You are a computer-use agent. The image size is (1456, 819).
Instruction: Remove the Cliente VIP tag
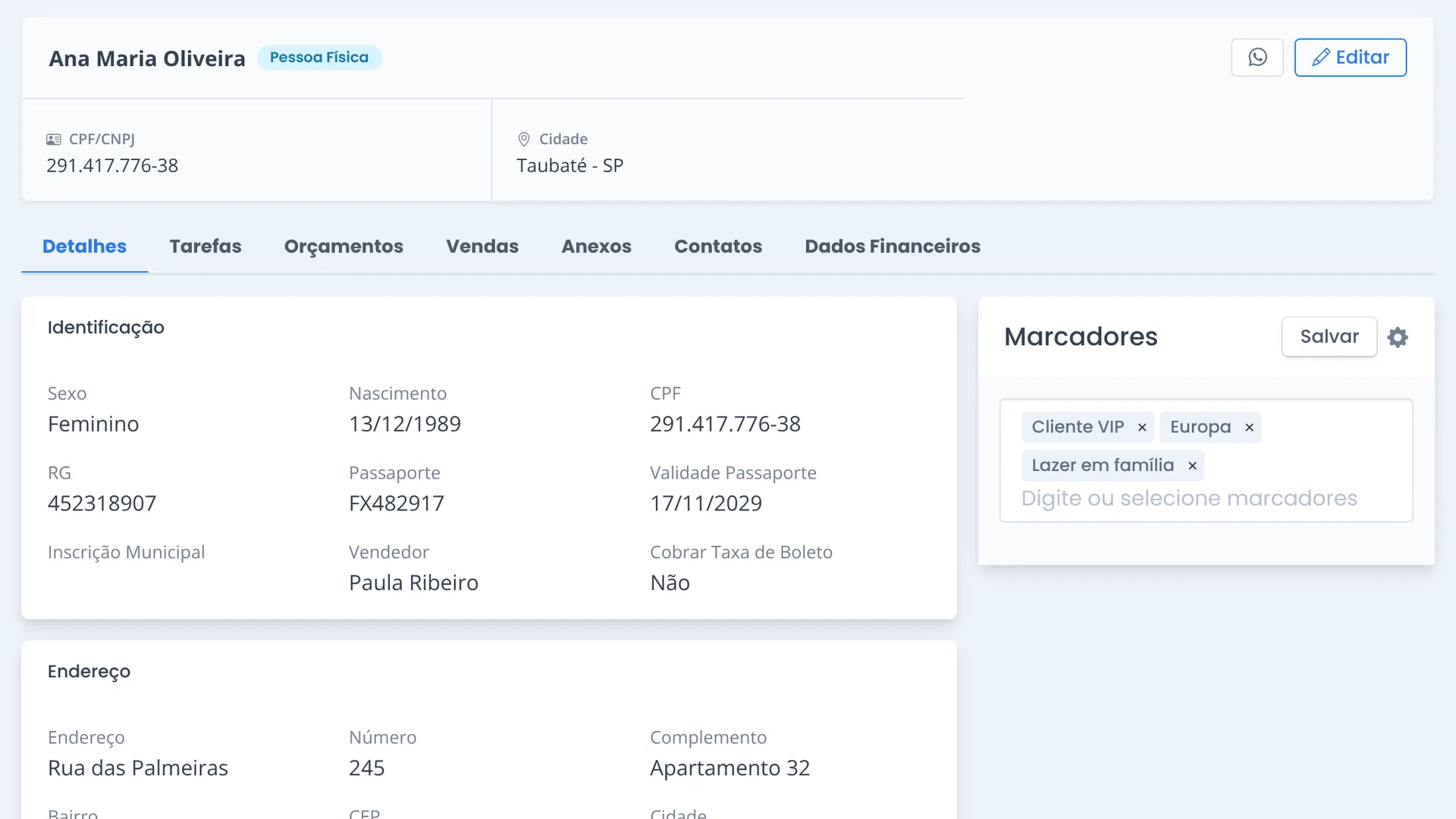(x=1142, y=428)
